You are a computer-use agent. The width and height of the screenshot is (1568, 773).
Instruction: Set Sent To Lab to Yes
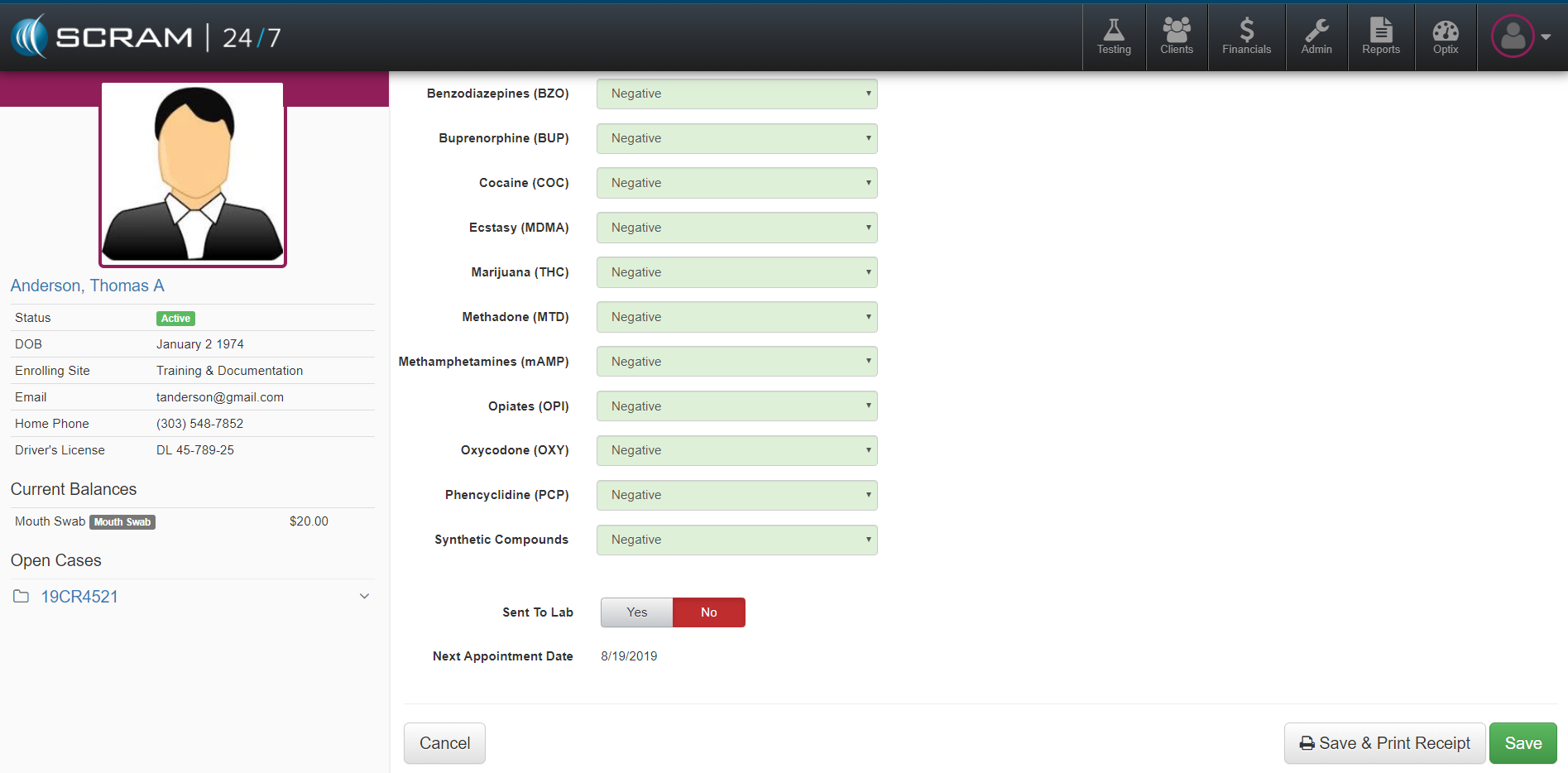636,612
